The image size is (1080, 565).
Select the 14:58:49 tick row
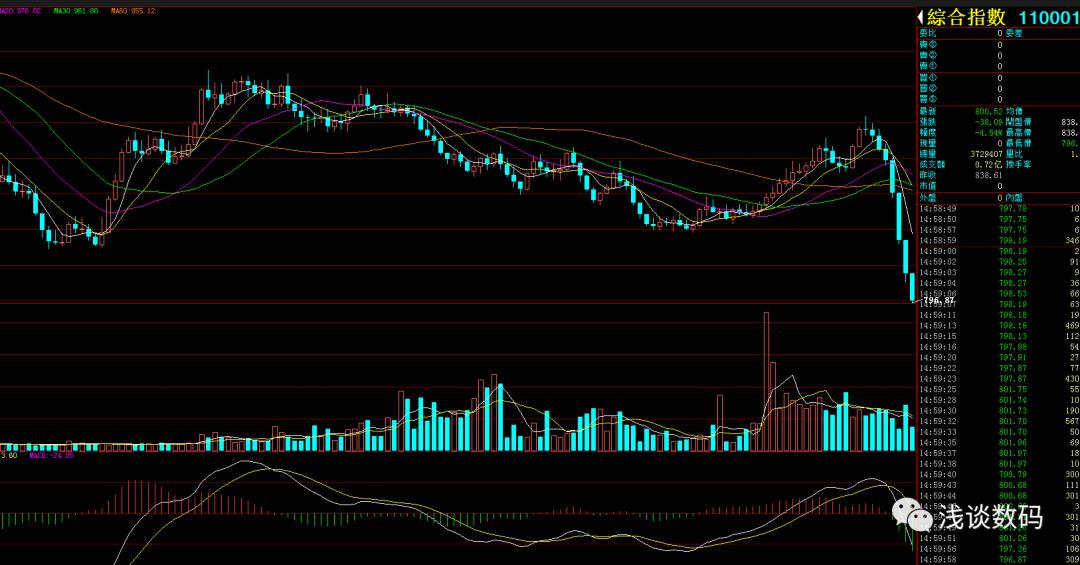(999, 208)
